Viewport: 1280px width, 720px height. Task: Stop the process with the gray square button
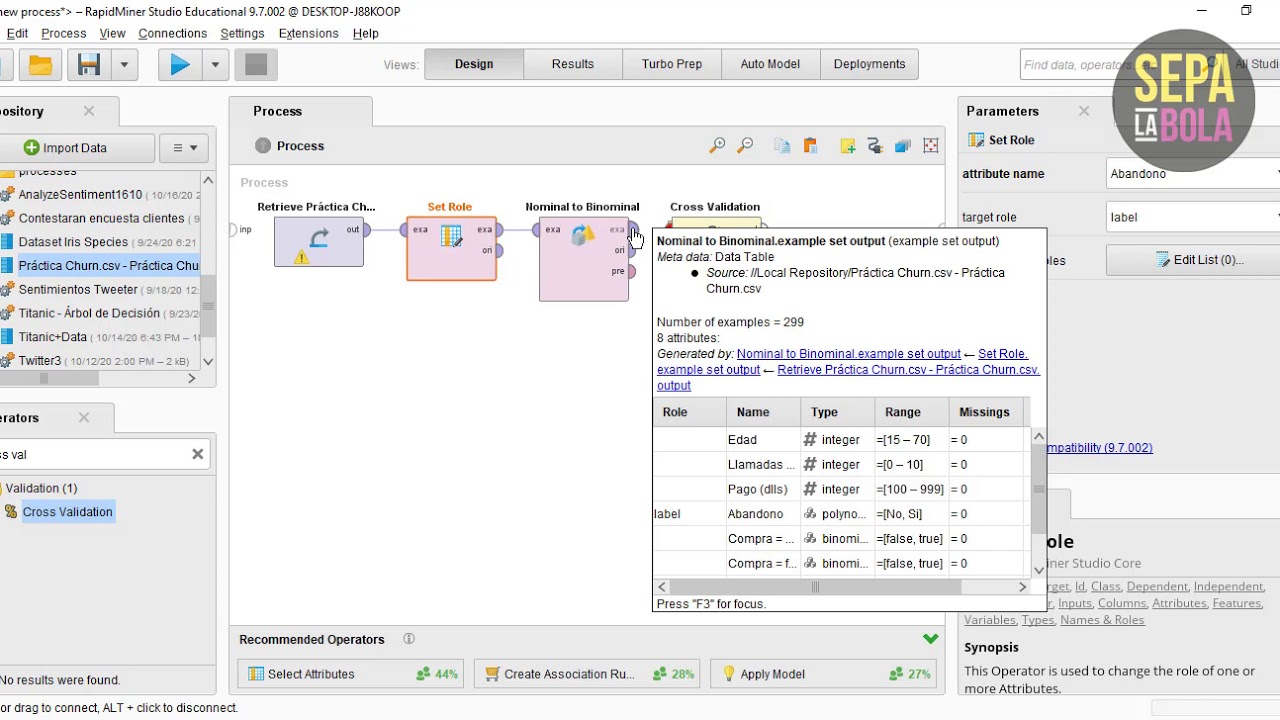(x=256, y=65)
